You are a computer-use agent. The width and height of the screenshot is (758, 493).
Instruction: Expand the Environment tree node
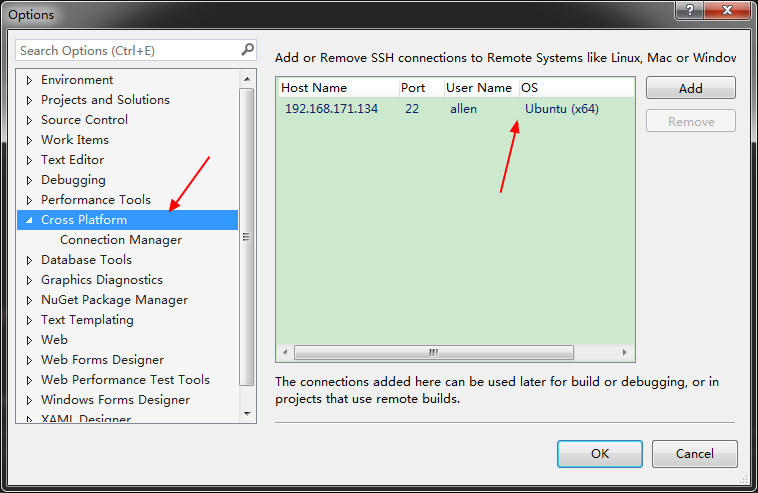click(29, 80)
